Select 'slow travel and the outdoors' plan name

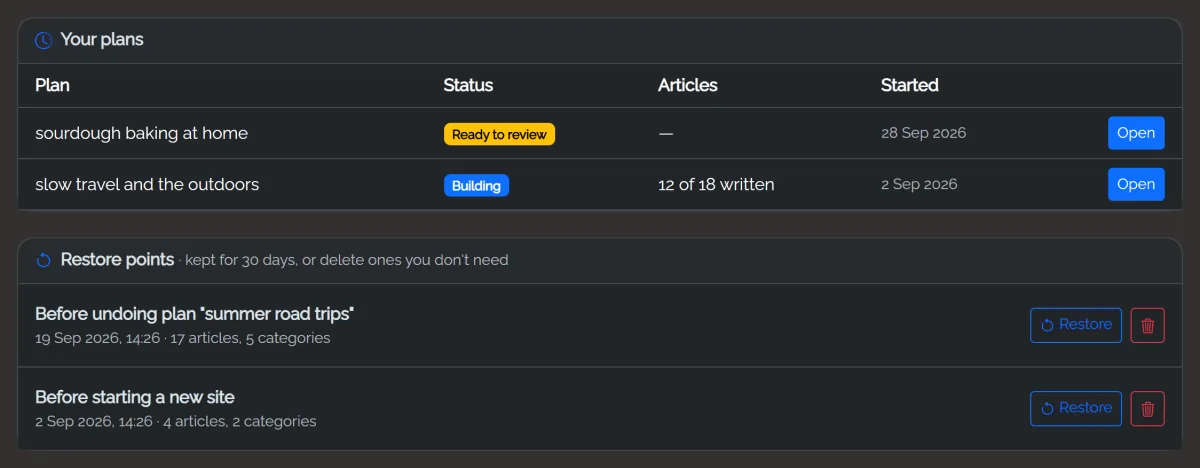point(147,184)
